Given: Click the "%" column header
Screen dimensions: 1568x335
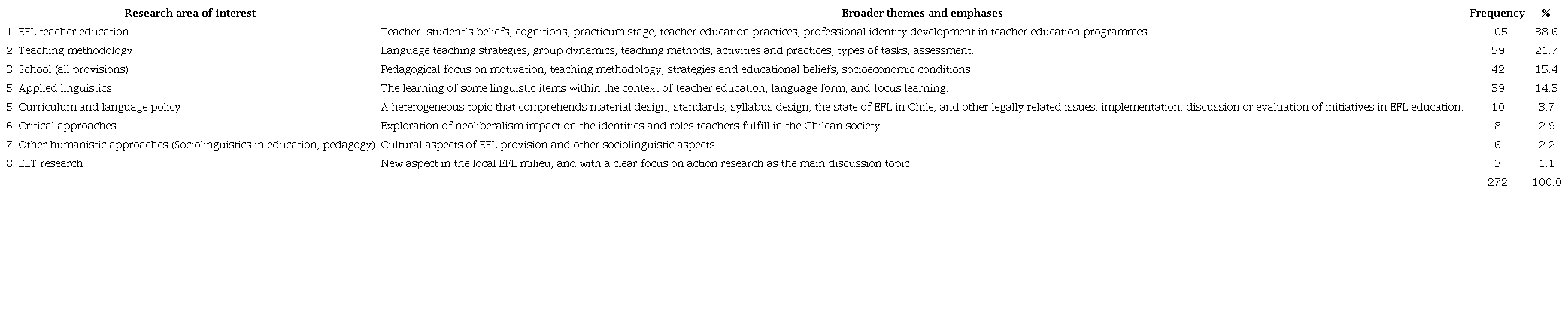Looking at the screenshot, I should pos(1545,13).
